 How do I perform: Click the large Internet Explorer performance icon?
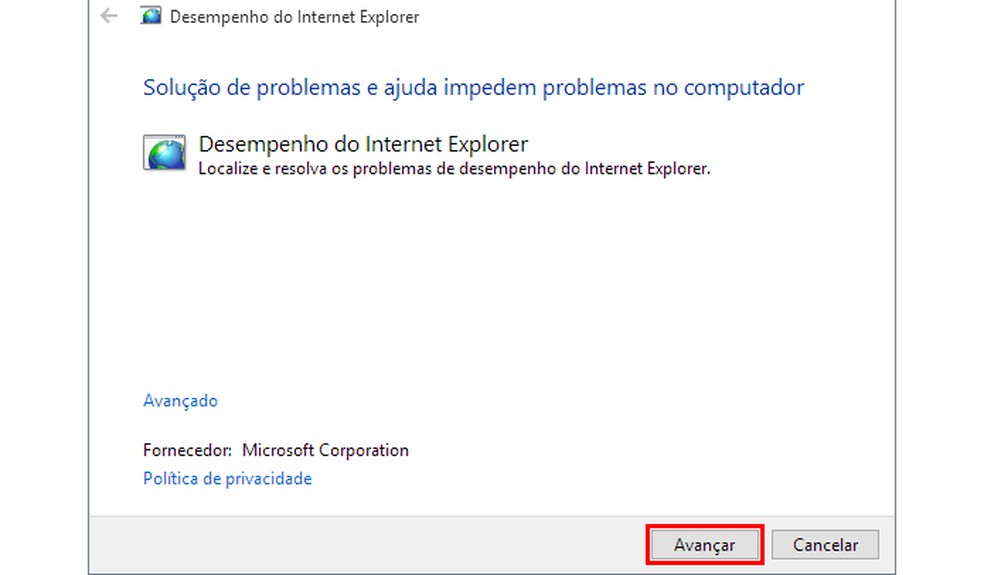click(x=164, y=153)
